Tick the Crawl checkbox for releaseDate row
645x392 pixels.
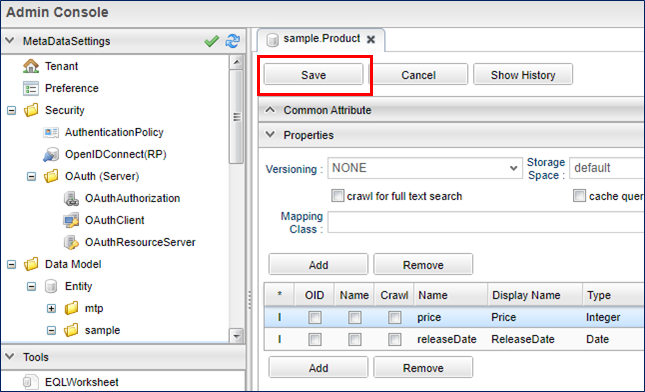(x=394, y=339)
